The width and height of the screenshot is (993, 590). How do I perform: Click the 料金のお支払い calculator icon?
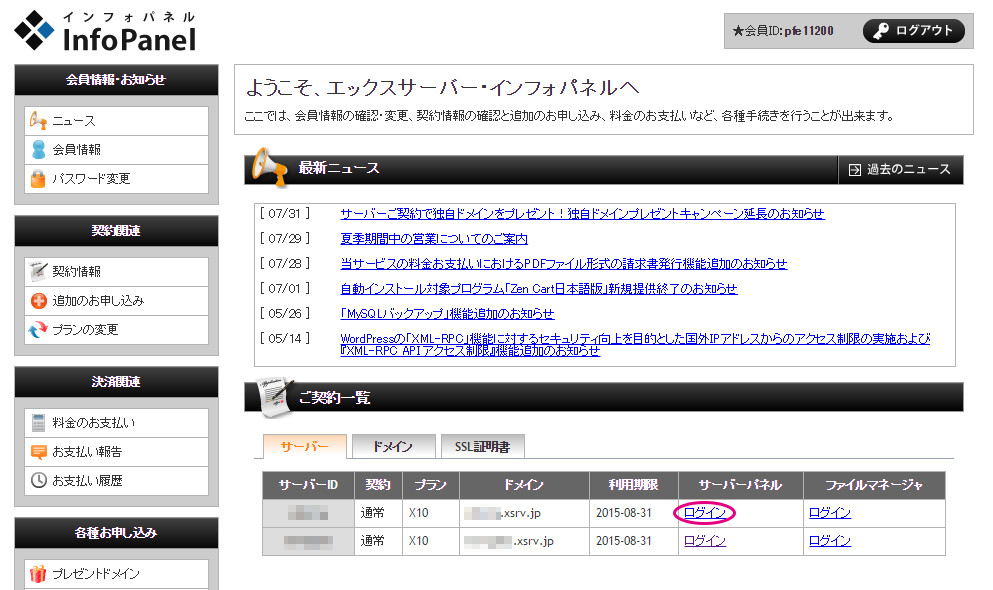click(38, 423)
